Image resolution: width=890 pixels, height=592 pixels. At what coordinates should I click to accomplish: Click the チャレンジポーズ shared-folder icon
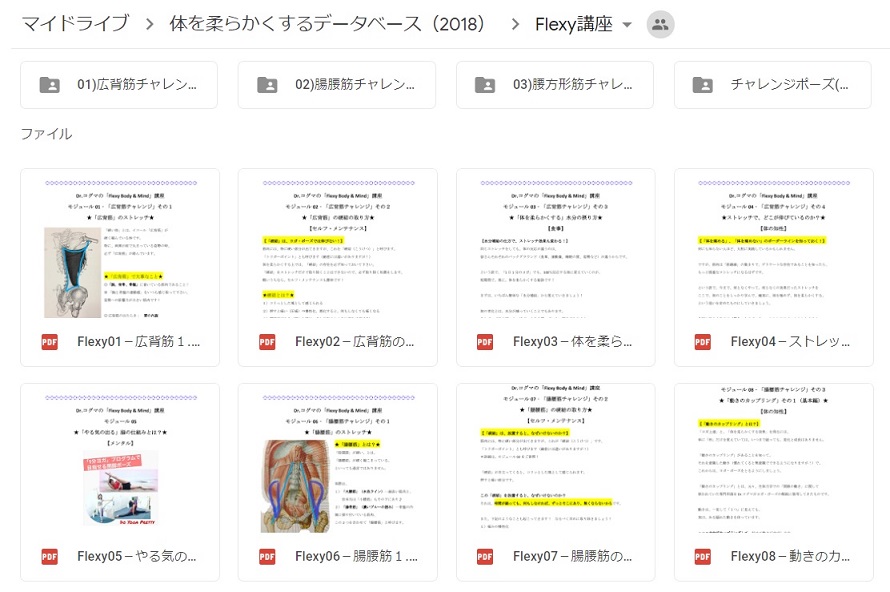coord(703,85)
